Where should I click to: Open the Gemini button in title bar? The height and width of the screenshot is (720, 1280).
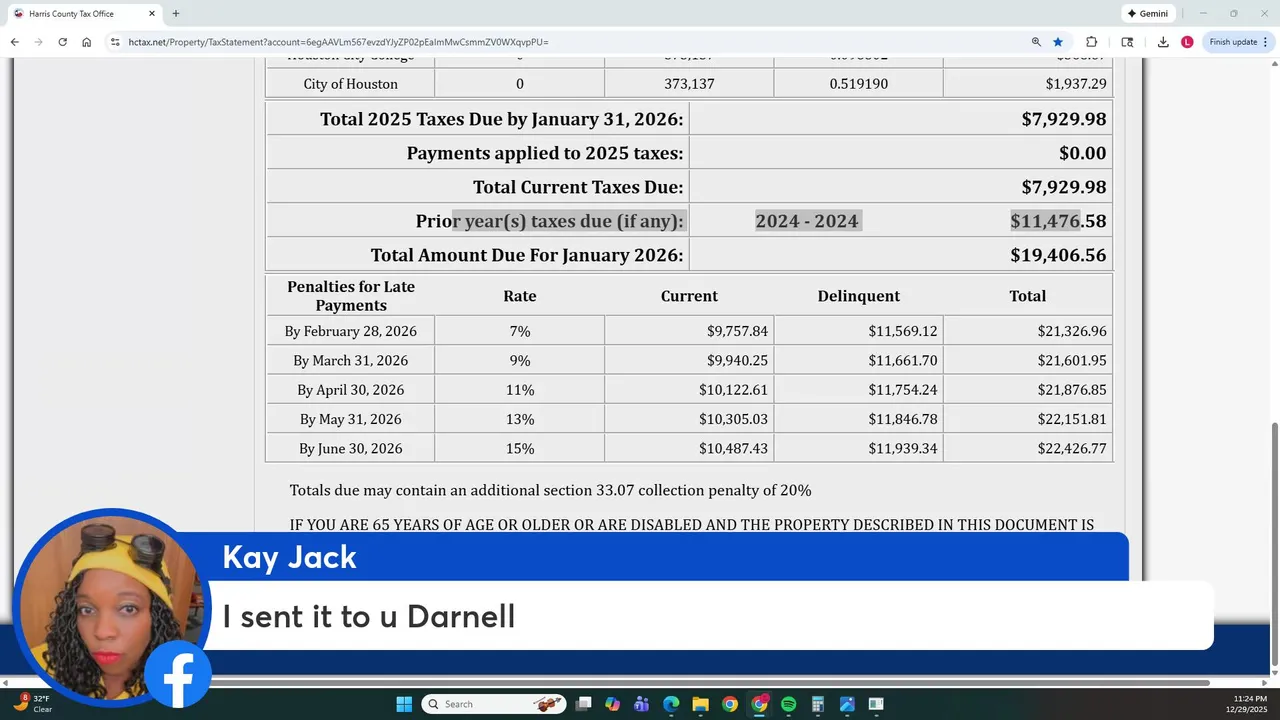[1147, 14]
